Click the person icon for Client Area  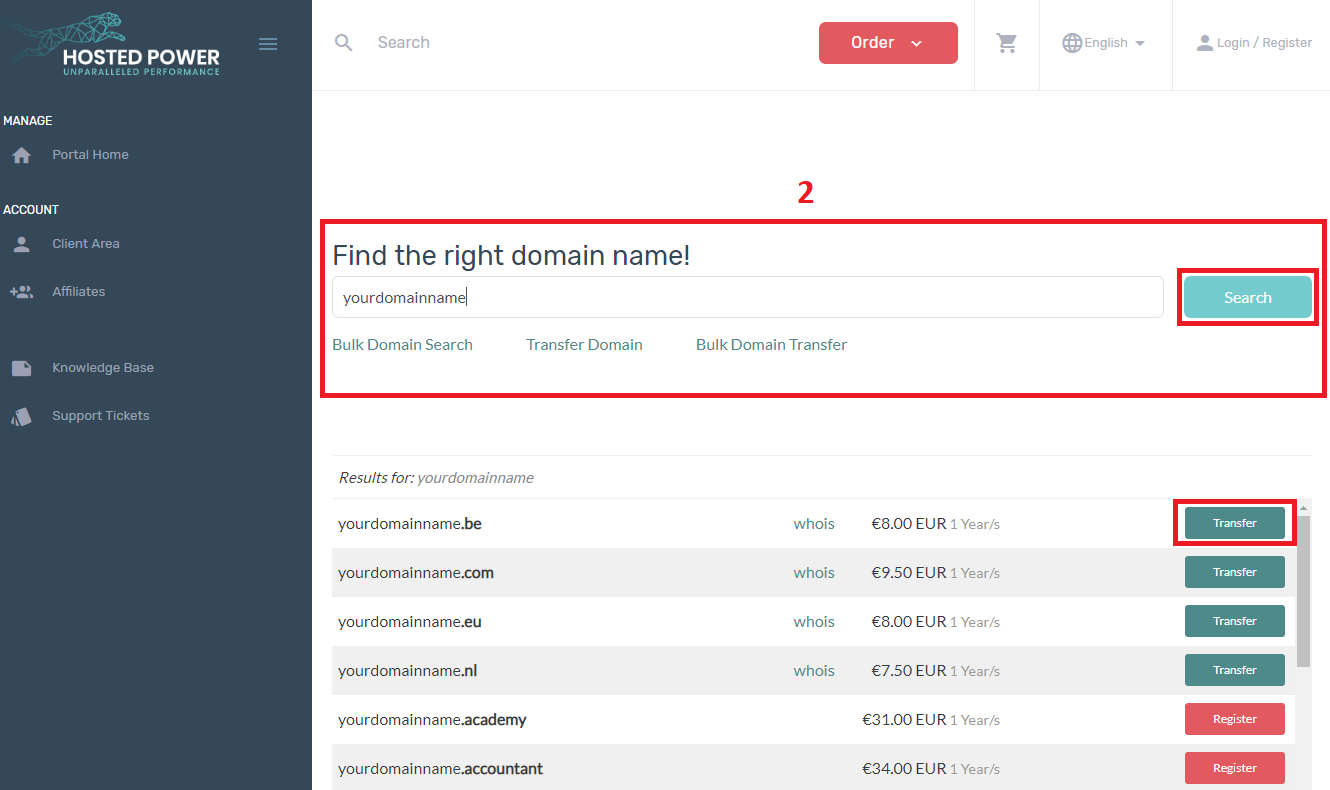(22, 244)
